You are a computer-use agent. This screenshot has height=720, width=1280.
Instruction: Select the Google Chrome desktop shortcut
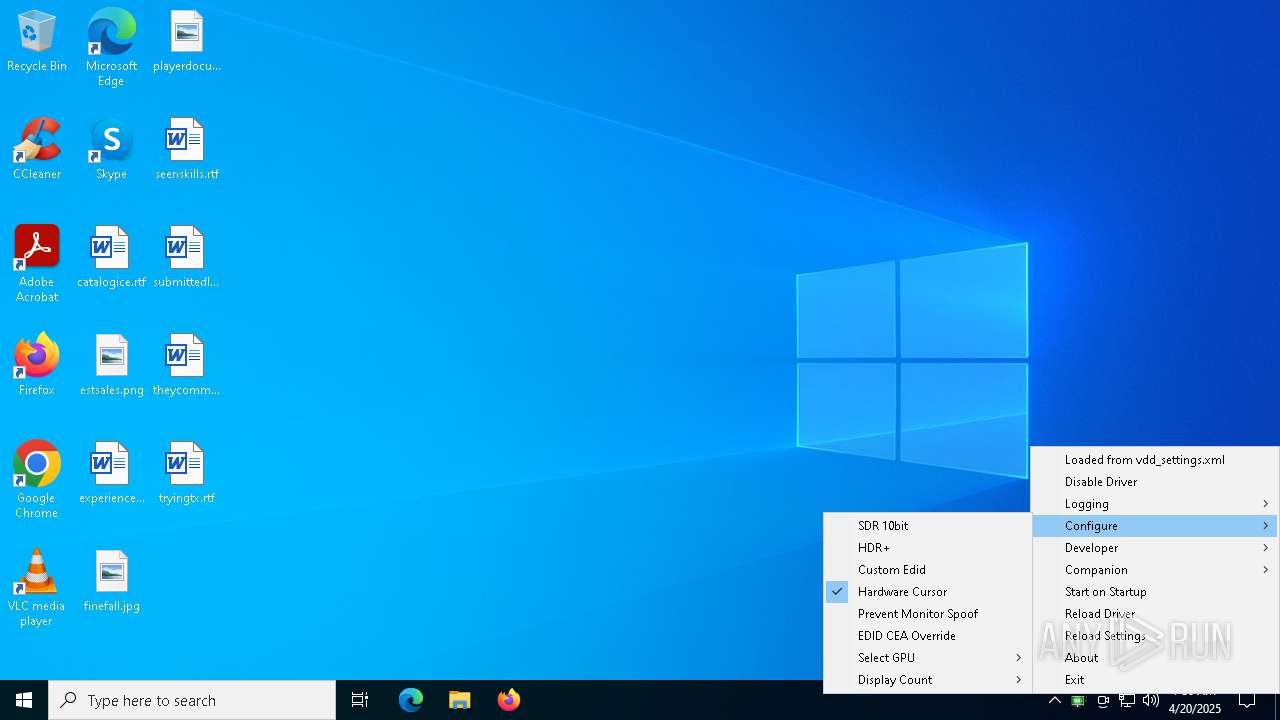(x=37, y=480)
